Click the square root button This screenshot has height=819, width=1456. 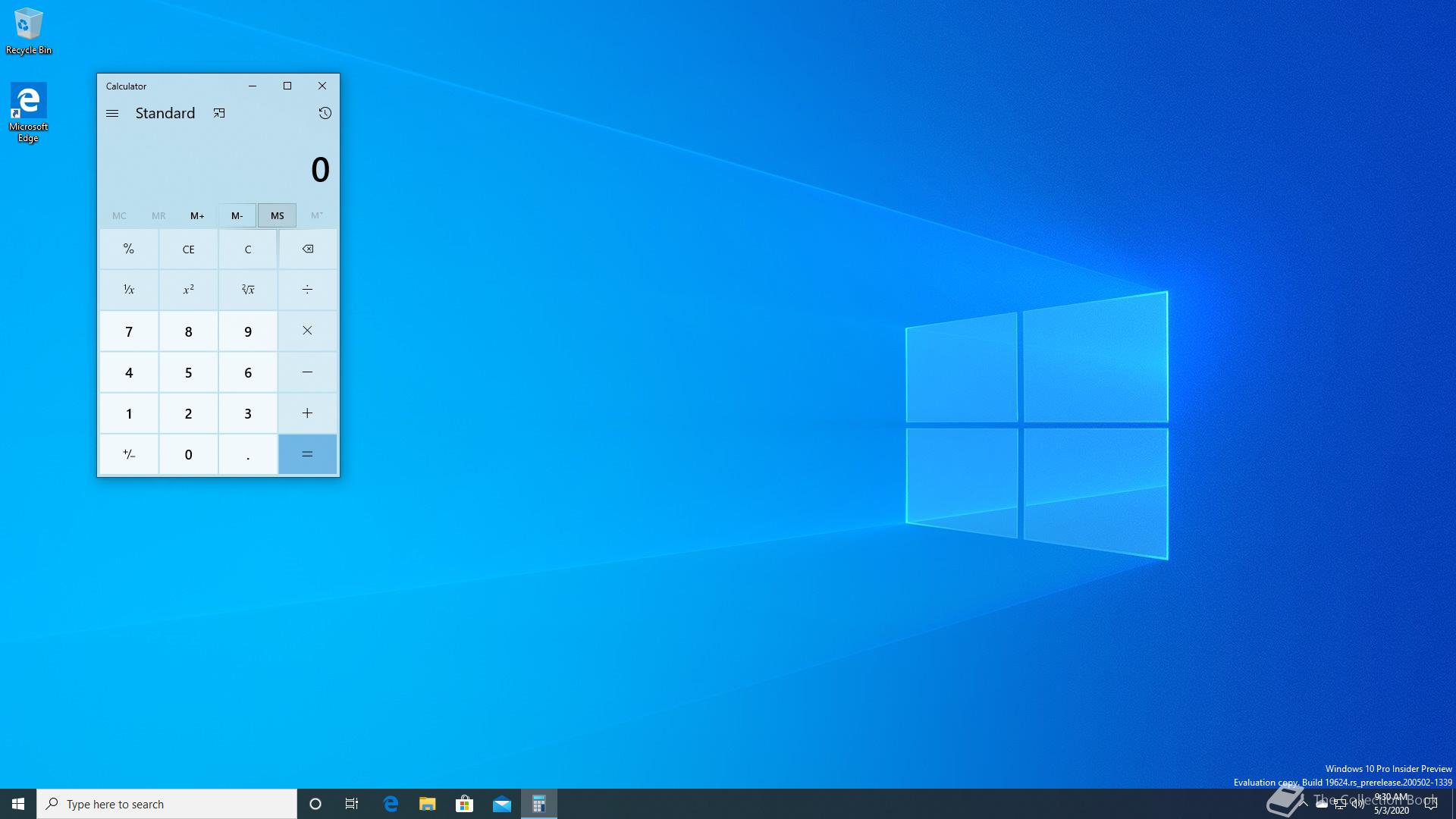tap(248, 290)
